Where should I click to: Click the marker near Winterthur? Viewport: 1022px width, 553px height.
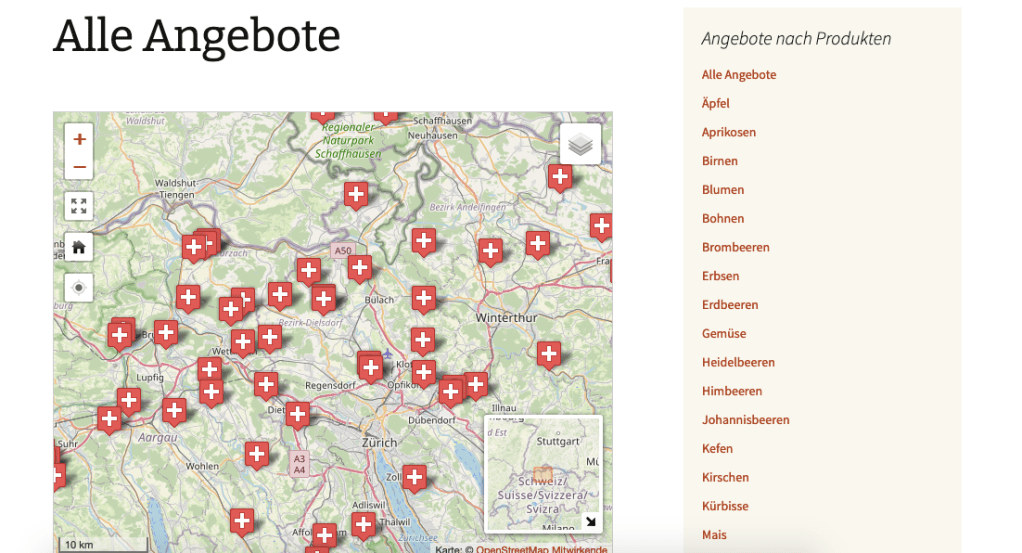tap(548, 353)
